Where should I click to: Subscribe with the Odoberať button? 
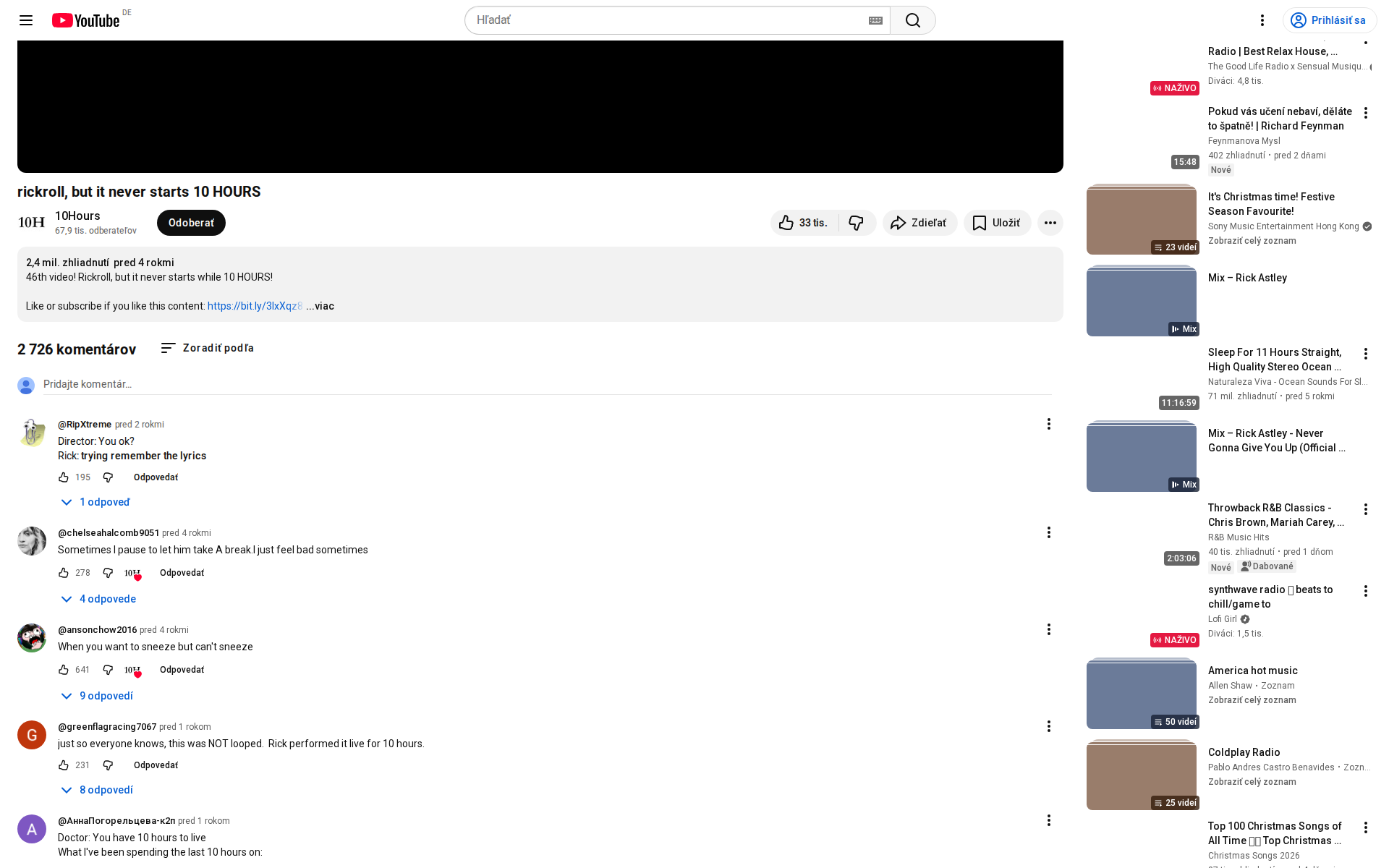[x=191, y=223]
